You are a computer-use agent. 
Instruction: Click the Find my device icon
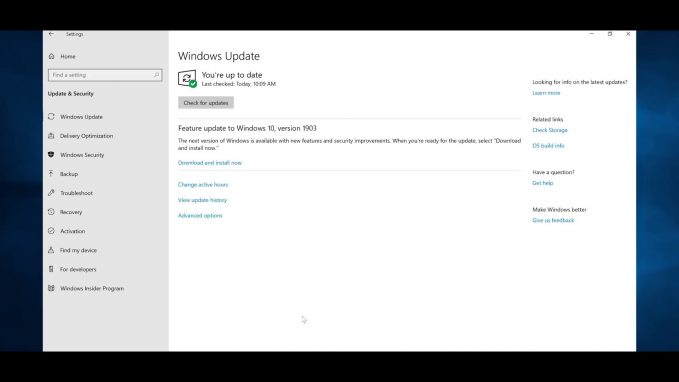click(x=51, y=250)
